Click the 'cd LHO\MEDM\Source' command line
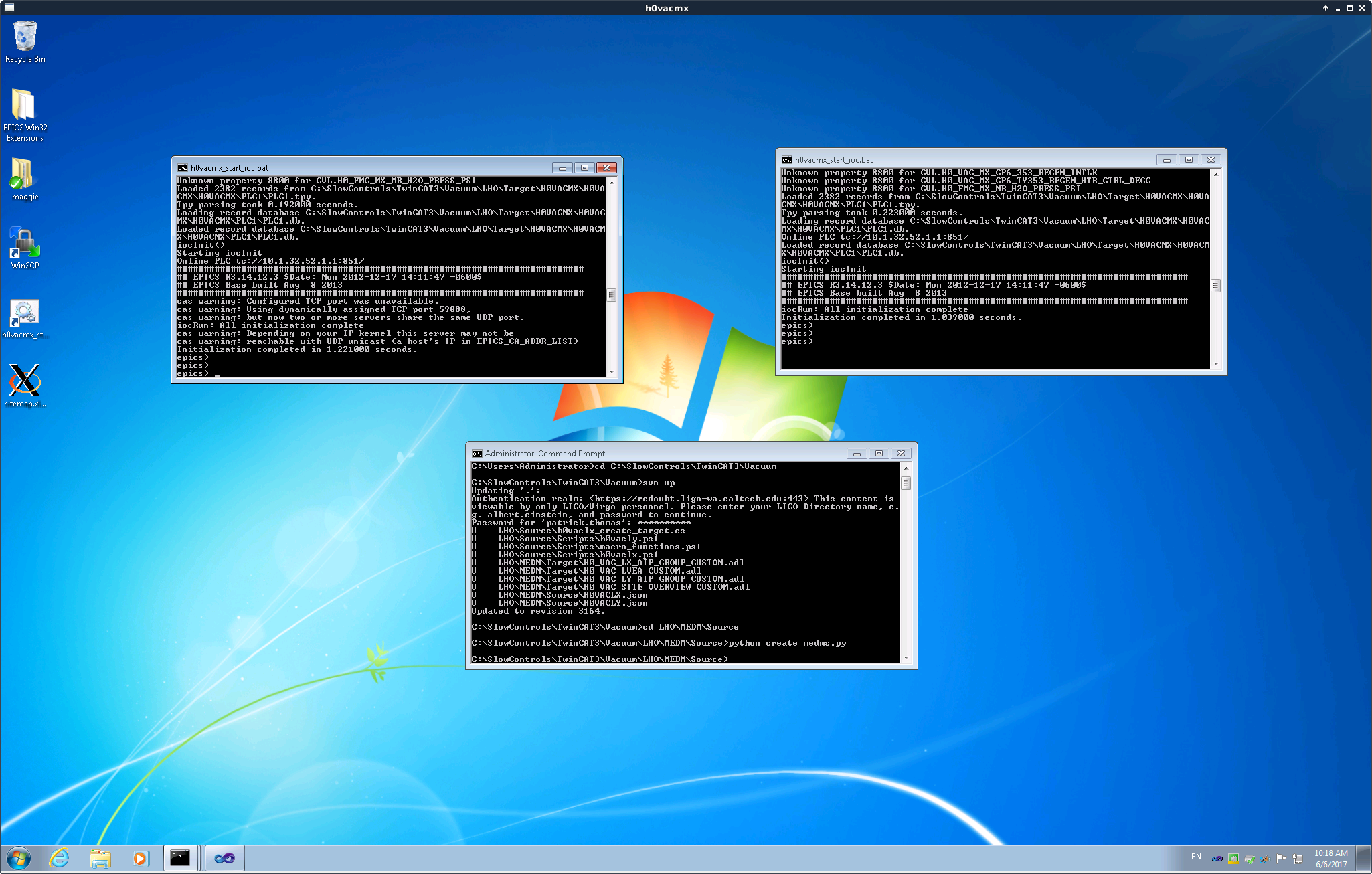The width and height of the screenshot is (1372, 874). coord(605,628)
